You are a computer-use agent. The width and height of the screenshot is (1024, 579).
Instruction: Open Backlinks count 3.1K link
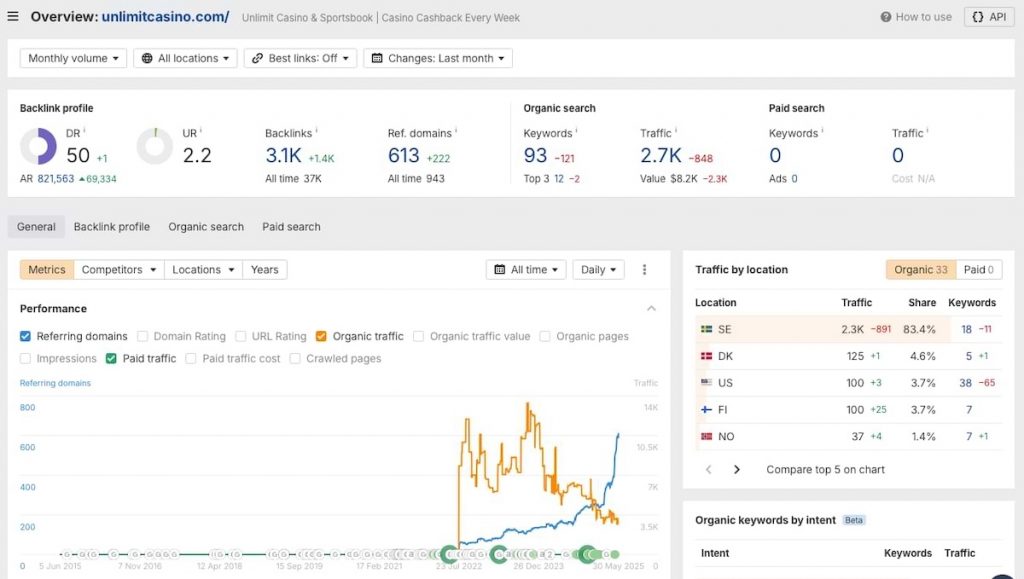tap(283, 155)
